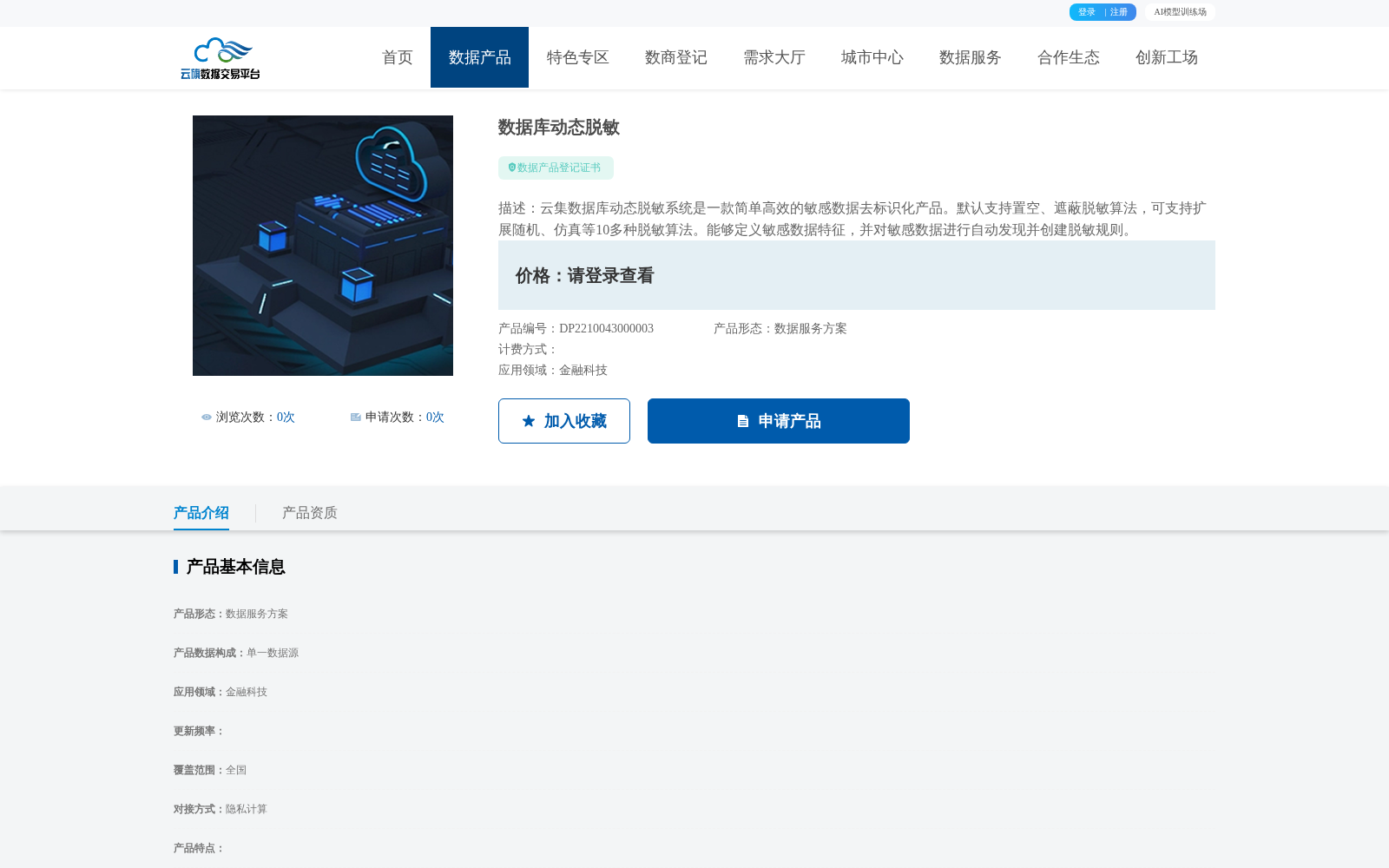Open the 数据产品登记证书 badge
Viewport: 1389px width, 868px height.
556,168
